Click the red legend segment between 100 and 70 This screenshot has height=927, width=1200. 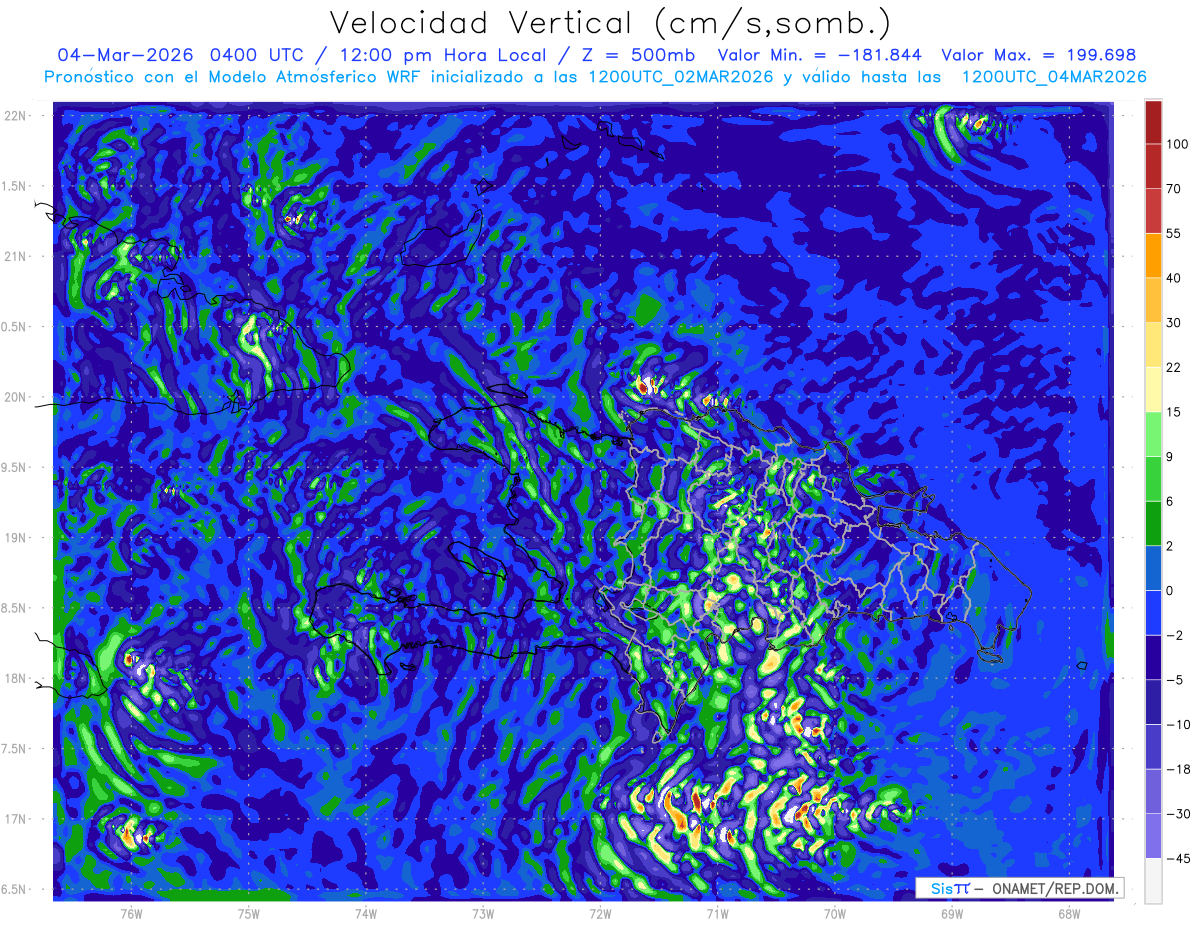[1153, 166]
